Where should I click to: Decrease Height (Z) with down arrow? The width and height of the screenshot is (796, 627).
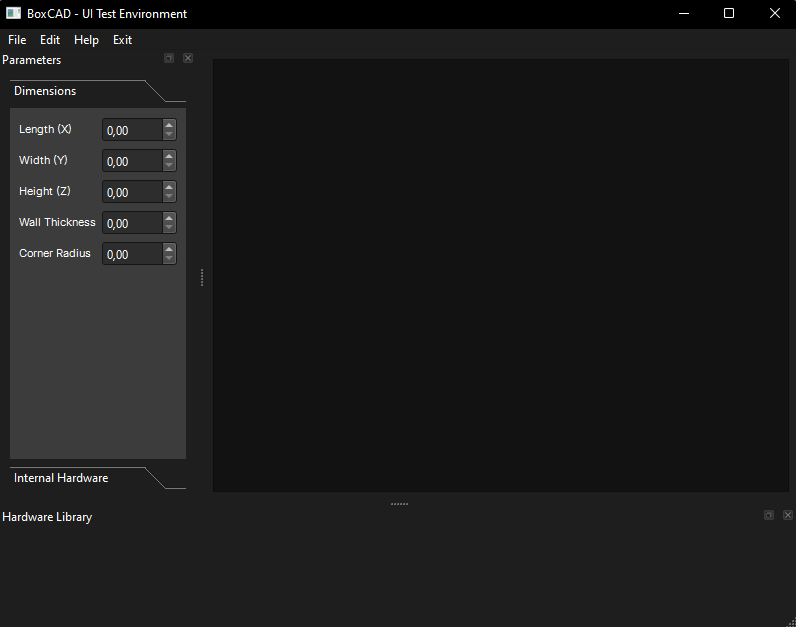pyautogui.click(x=169, y=197)
